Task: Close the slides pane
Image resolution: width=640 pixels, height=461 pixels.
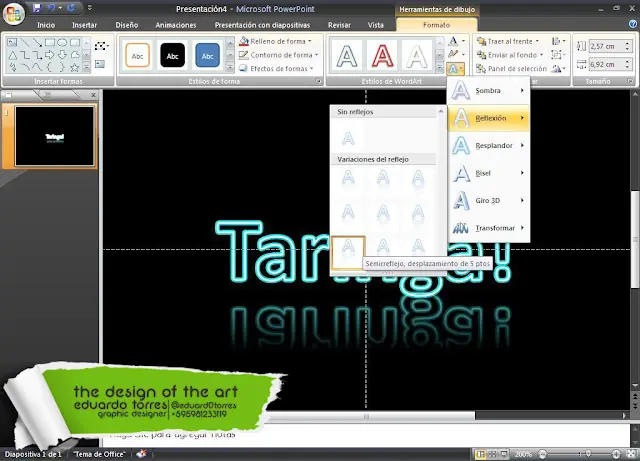Action: 93,95
